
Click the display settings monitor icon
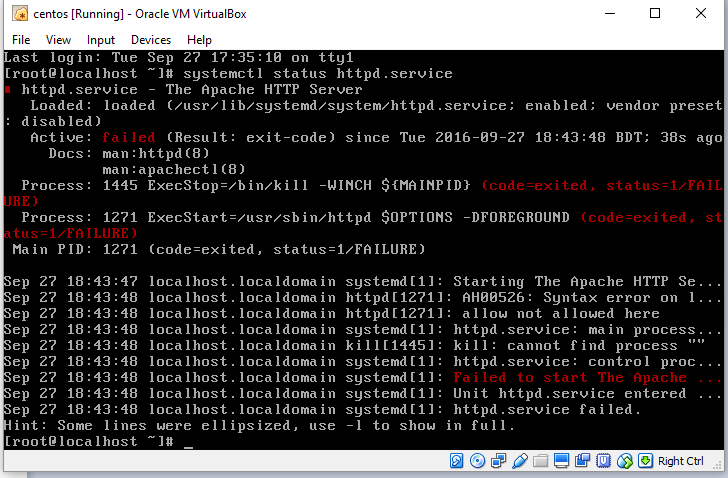tap(561, 460)
